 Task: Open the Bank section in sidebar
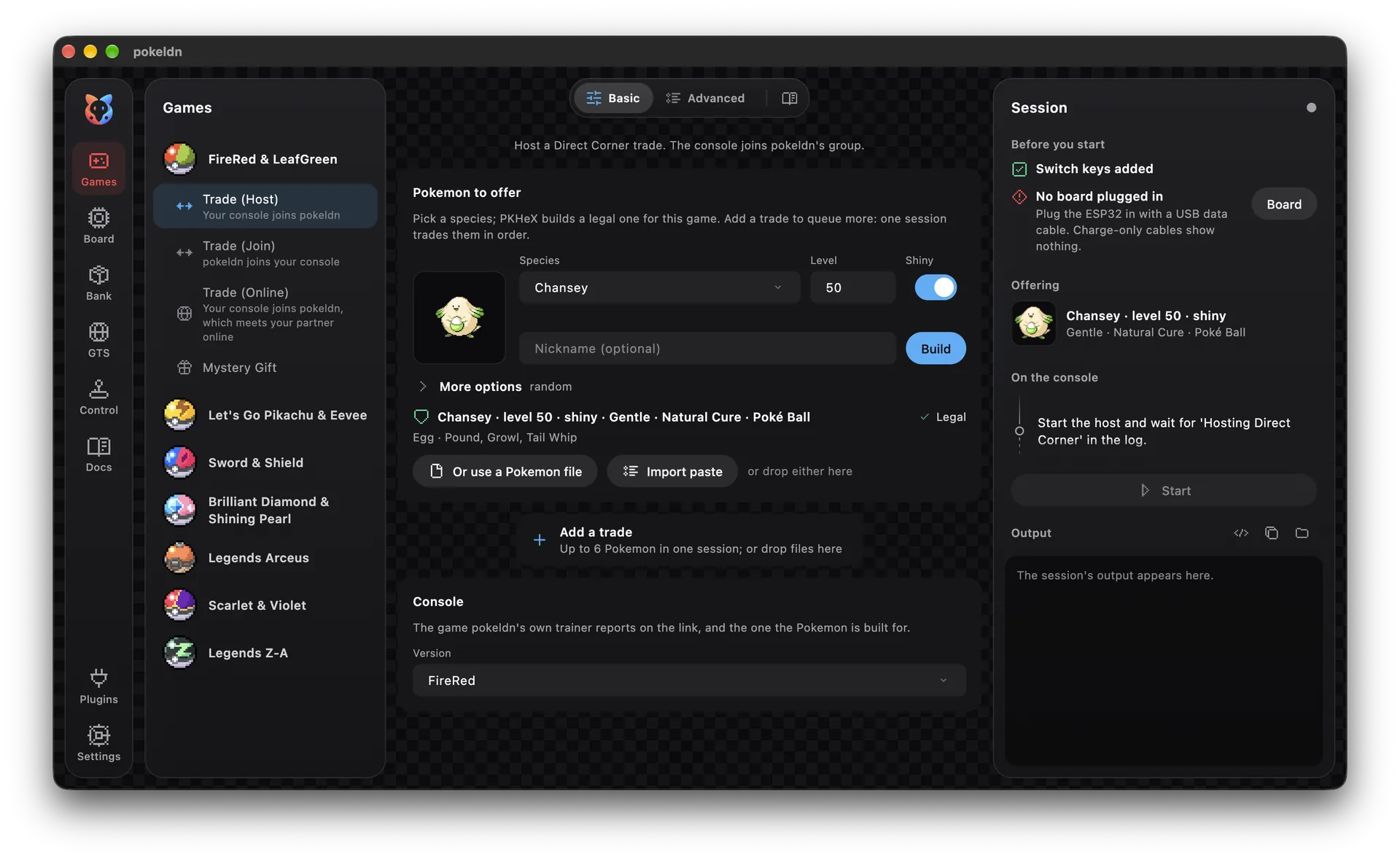coord(98,282)
